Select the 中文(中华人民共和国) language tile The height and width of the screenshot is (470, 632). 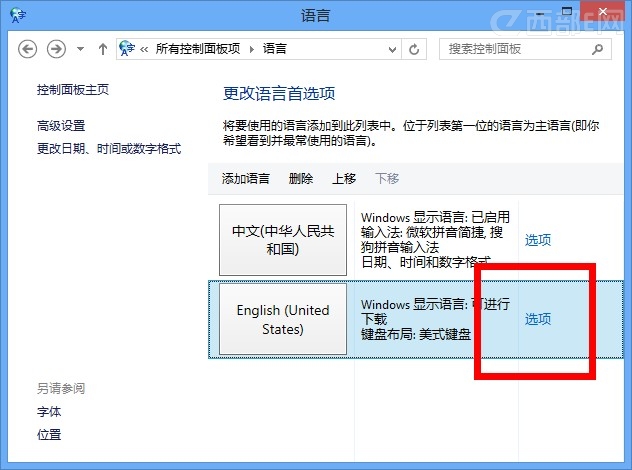pos(283,240)
